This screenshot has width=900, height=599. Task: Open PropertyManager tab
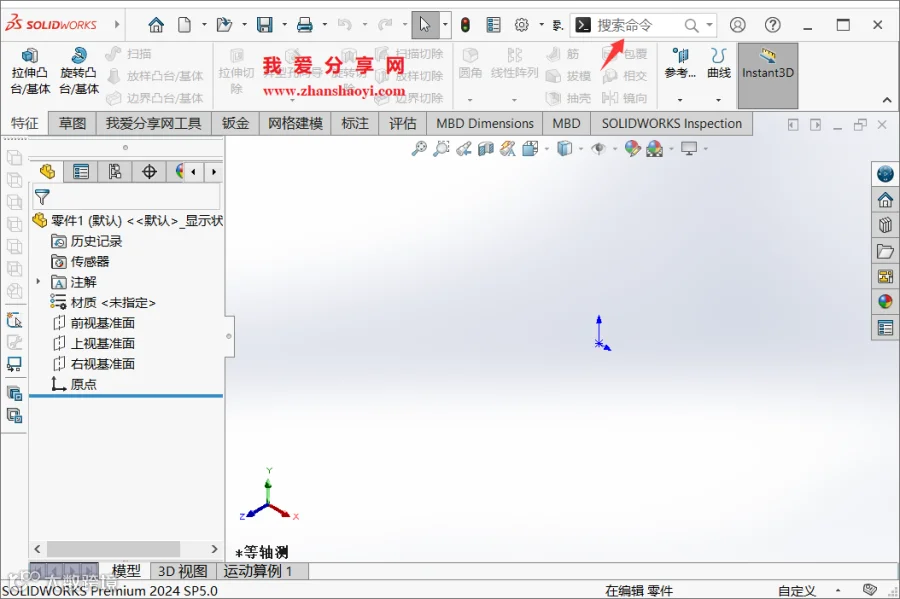point(81,172)
